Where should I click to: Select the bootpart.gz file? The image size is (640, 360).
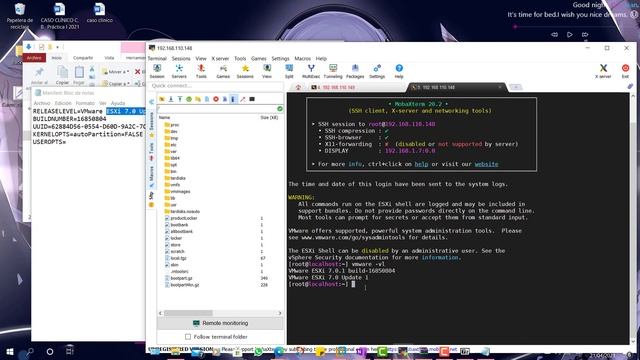click(x=178, y=278)
